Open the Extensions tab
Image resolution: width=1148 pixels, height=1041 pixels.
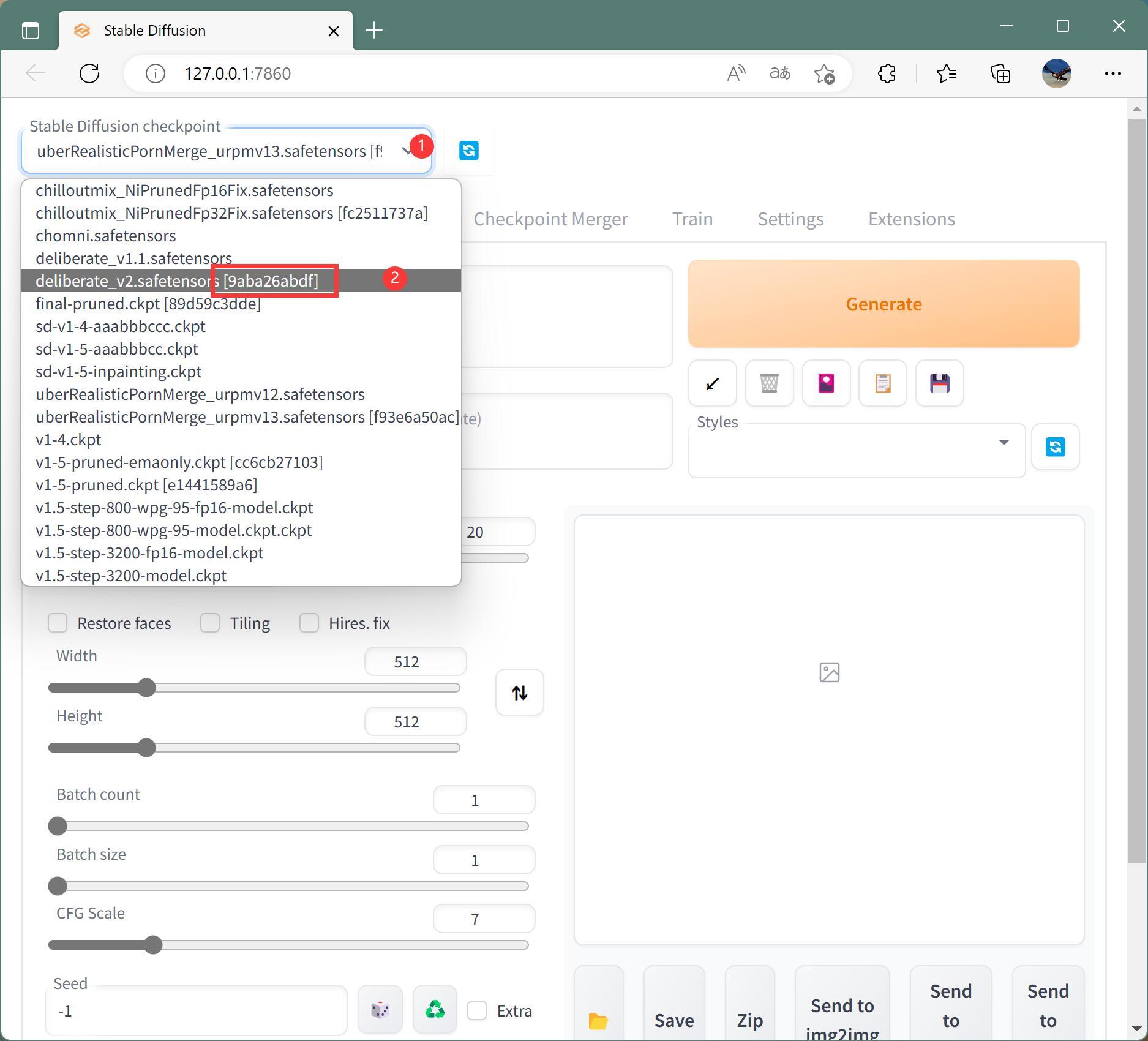[911, 219]
